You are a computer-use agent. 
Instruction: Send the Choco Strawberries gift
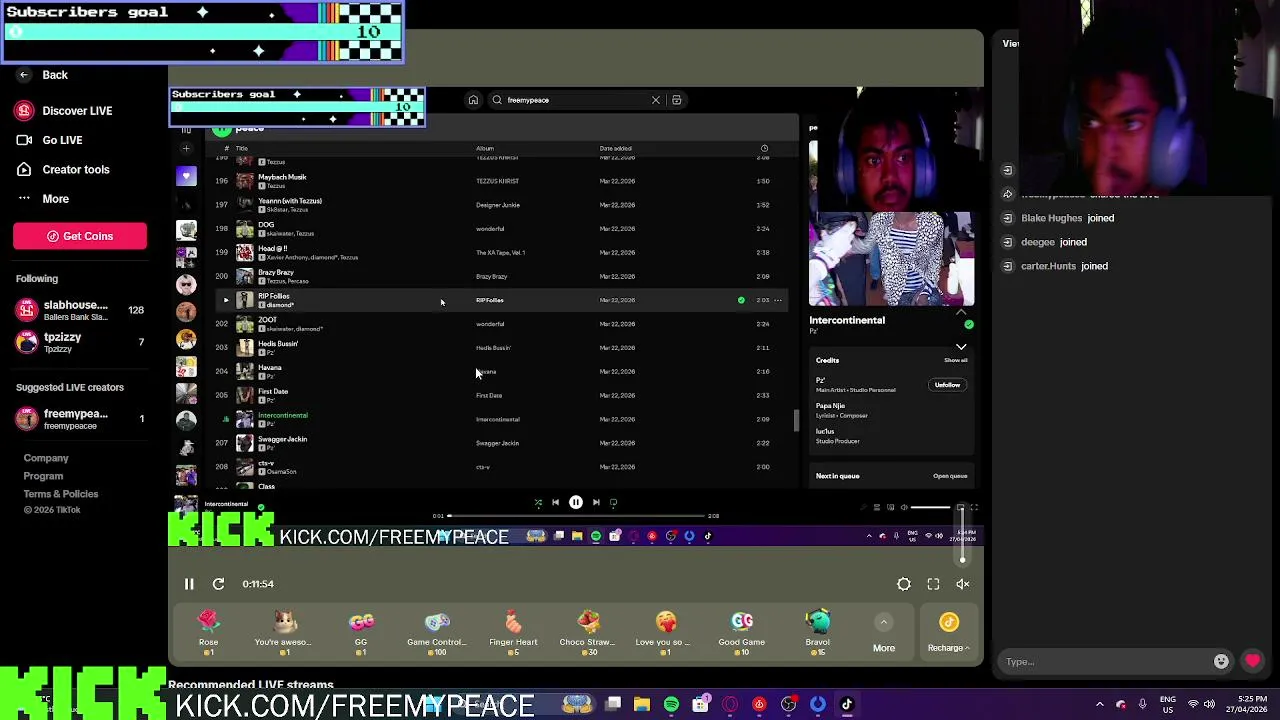tap(589, 633)
